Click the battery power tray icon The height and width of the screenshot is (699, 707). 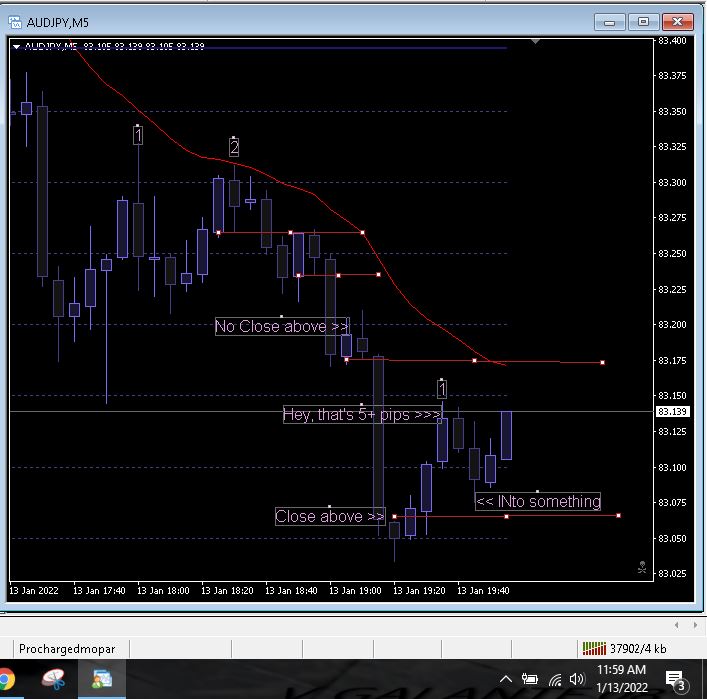(x=530, y=679)
